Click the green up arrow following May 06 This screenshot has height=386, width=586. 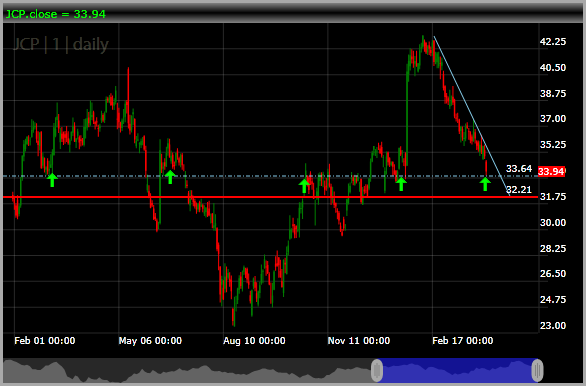tap(170, 177)
